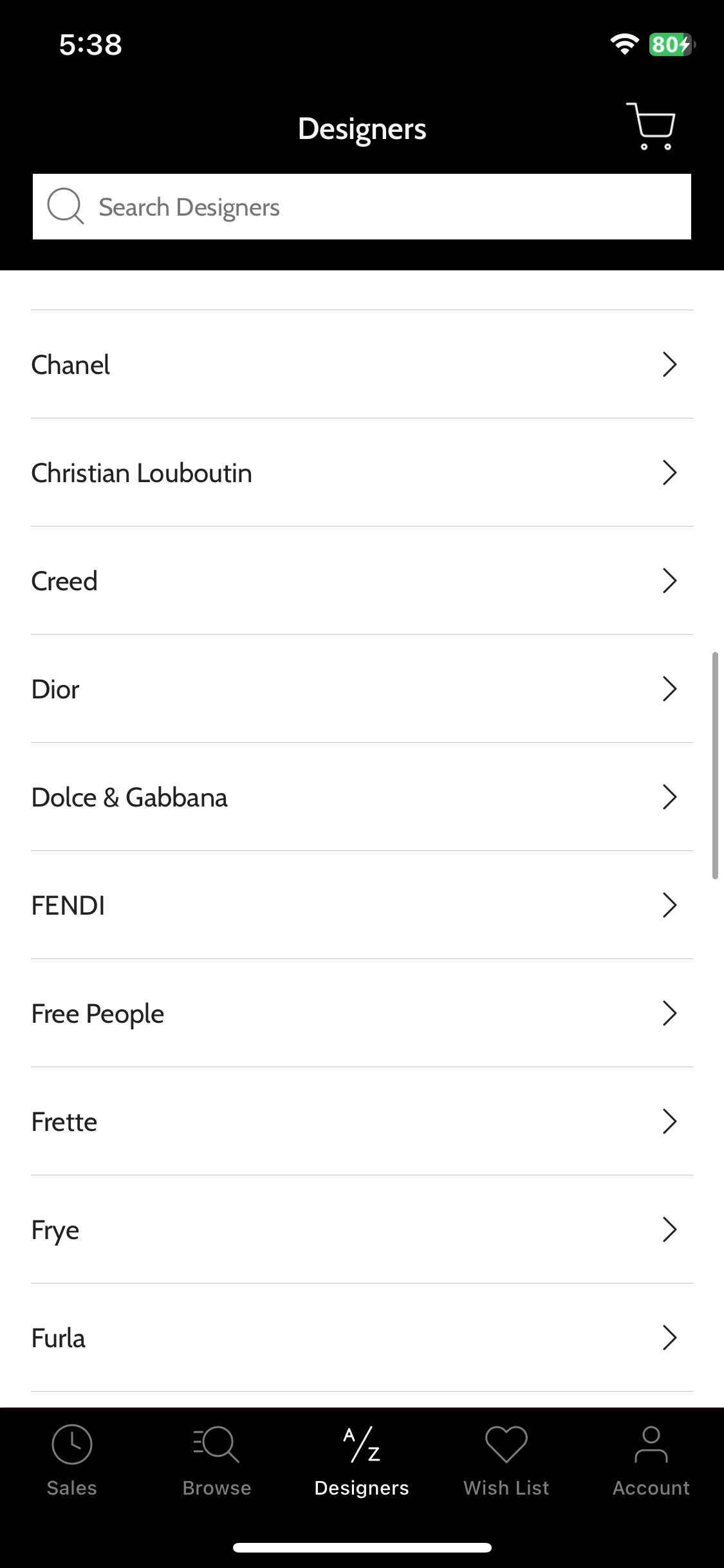Open the Frette designer page
Viewport: 724px width, 1568px height.
coord(362,1121)
